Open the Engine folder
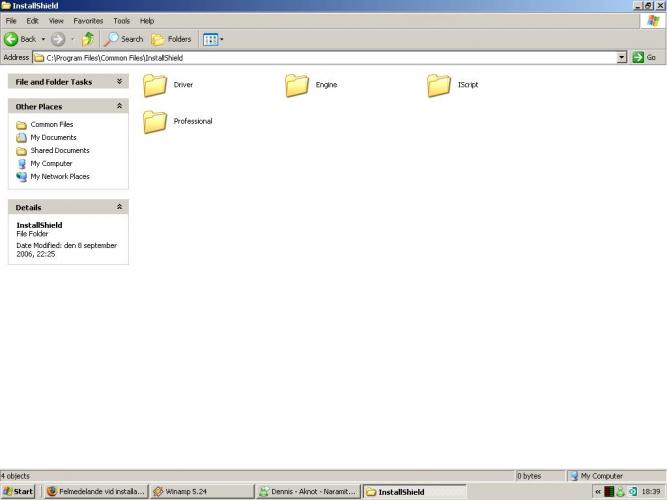Image resolution: width=667 pixels, height=500 pixels. (x=297, y=85)
